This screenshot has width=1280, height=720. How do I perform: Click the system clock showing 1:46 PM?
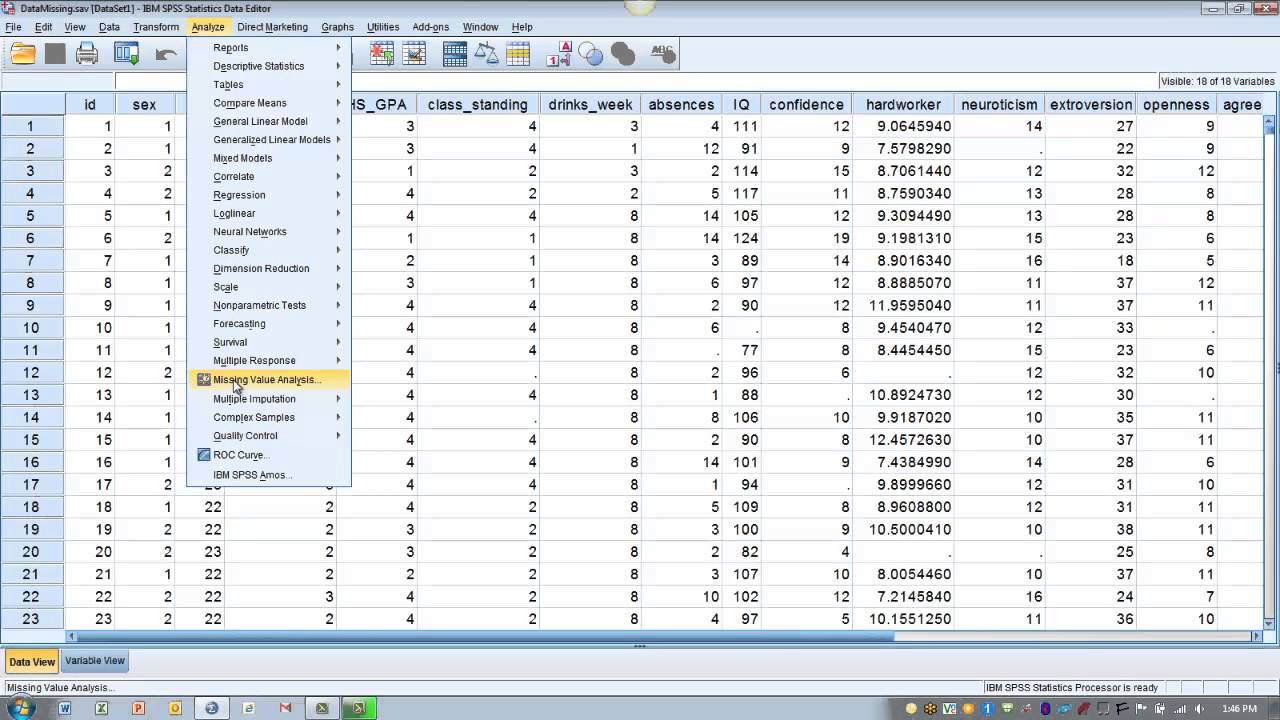pyautogui.click(x=1239, y=709)
